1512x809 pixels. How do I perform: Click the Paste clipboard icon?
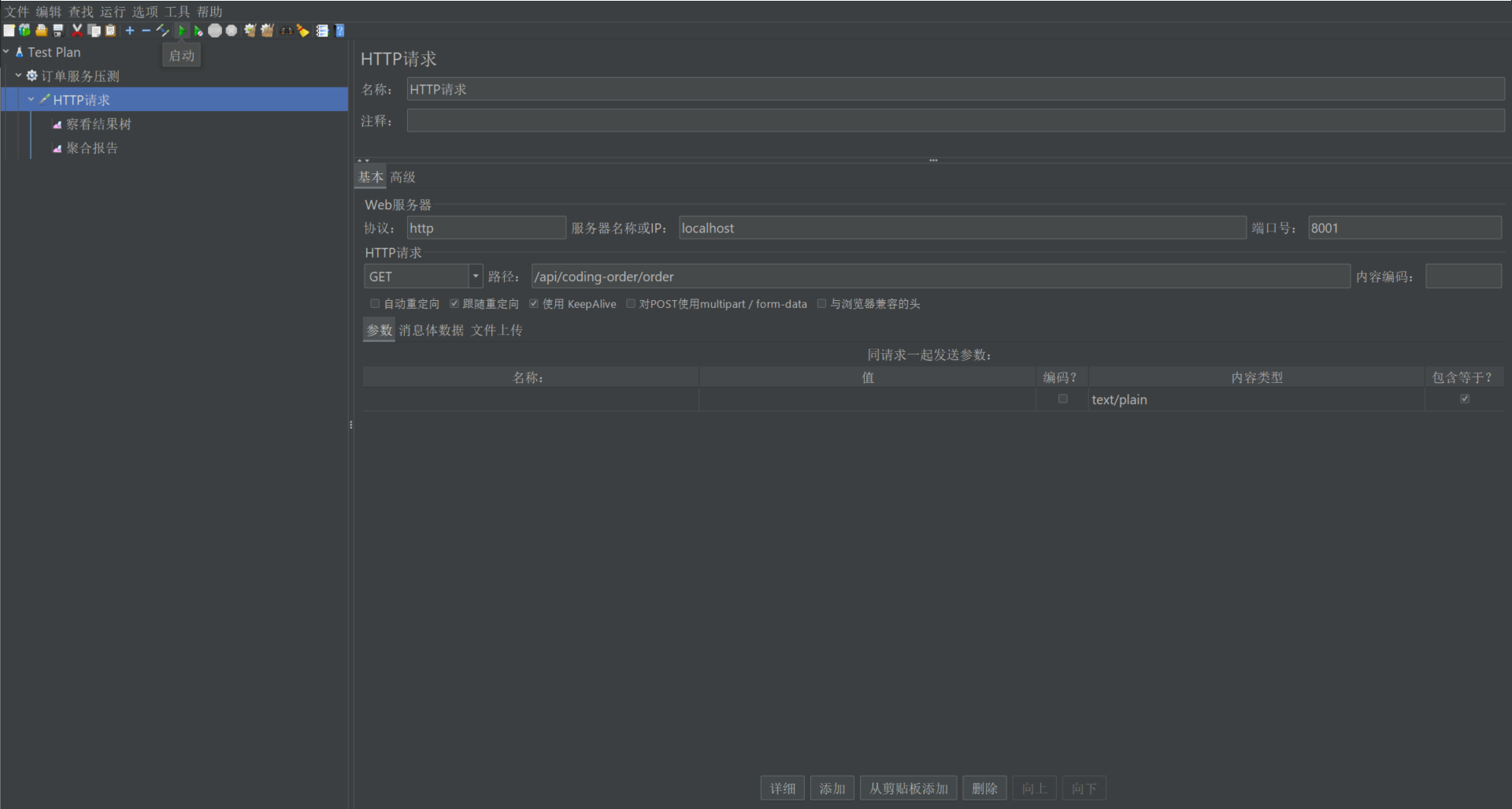tap(110, 31)
